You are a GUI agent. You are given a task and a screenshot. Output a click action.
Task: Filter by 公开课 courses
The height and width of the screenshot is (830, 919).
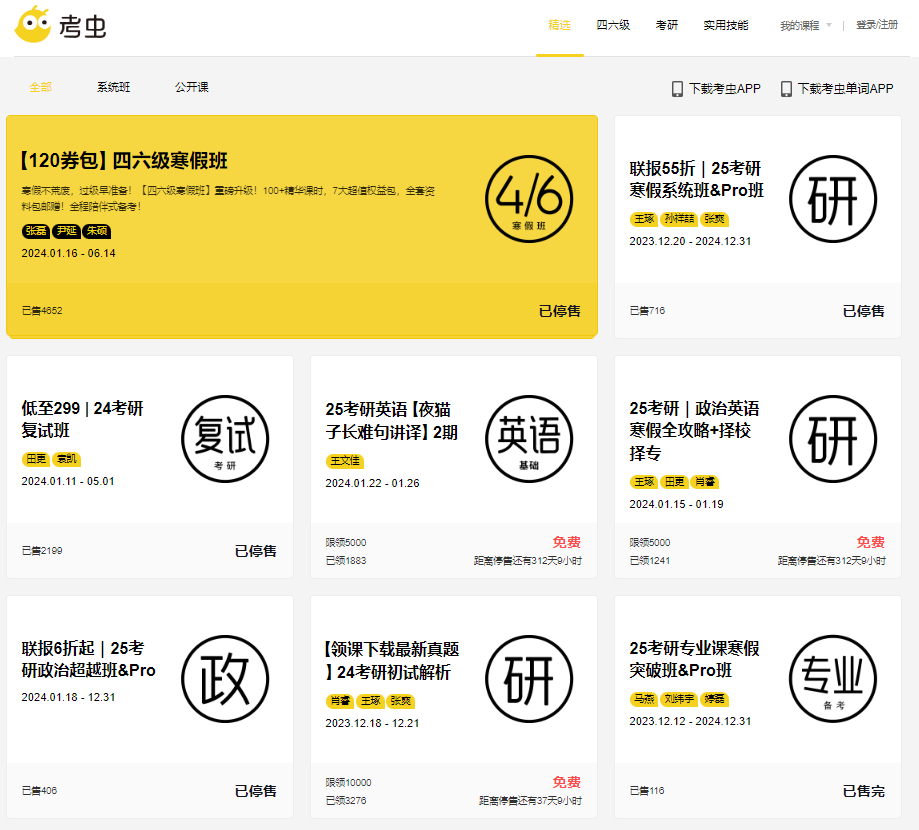point(192,87)
